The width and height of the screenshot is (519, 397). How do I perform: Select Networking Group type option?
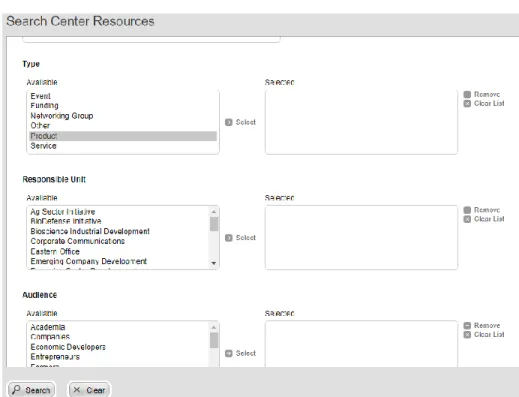123,116
